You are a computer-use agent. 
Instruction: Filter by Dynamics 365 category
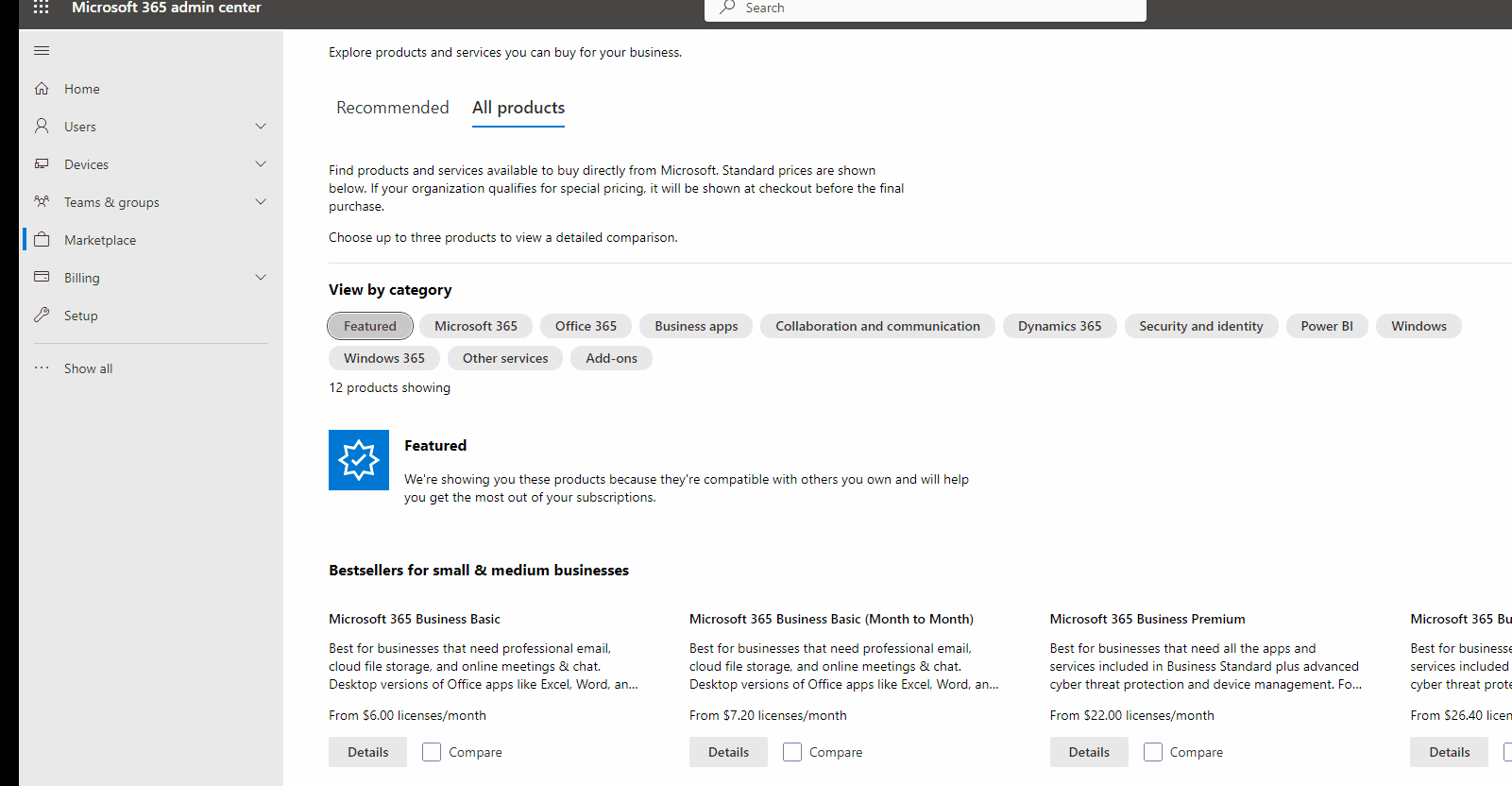(1060, 326)
